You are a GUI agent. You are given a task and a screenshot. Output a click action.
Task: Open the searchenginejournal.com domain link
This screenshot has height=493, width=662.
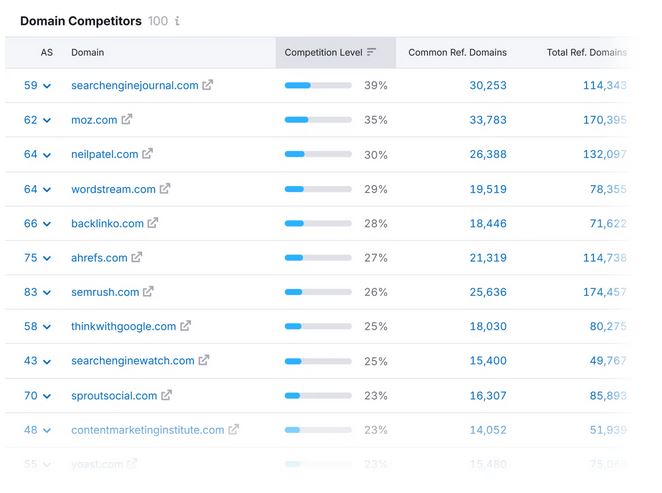tap(135, 85)
